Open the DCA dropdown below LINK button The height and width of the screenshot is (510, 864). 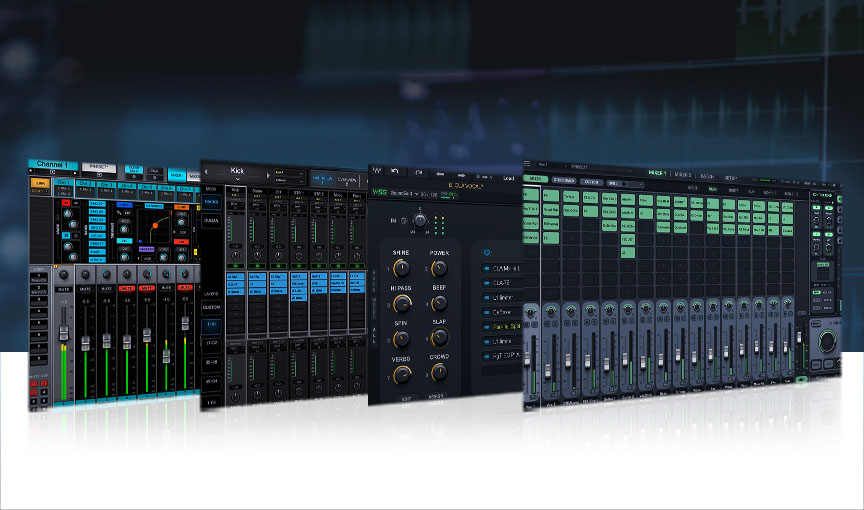[x=40, y=191]
